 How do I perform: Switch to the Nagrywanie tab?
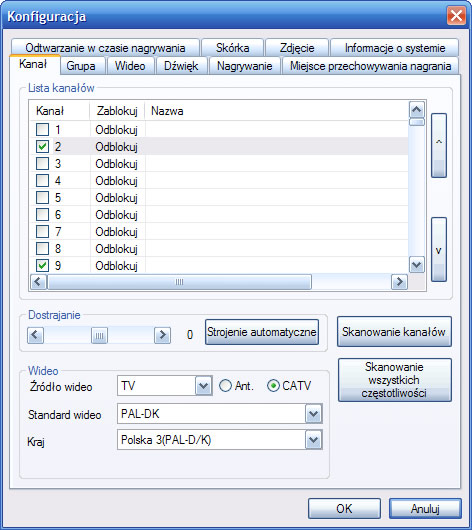click(244, 66)
